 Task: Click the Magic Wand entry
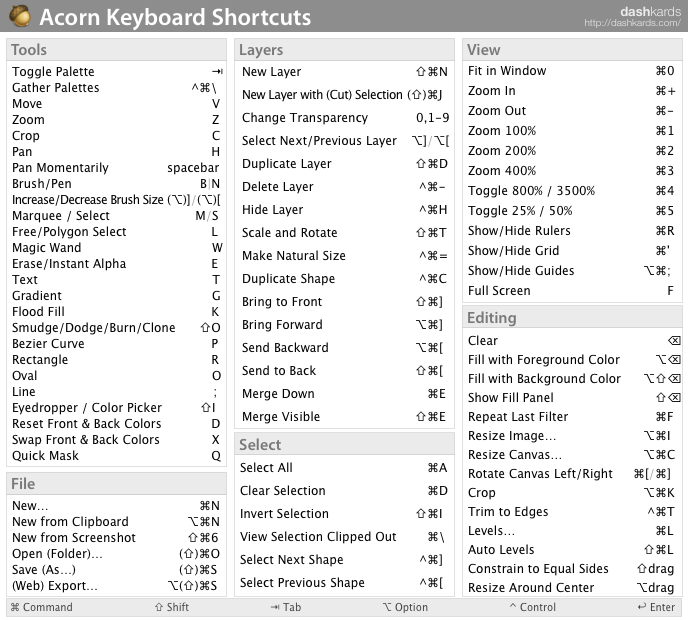117,247
